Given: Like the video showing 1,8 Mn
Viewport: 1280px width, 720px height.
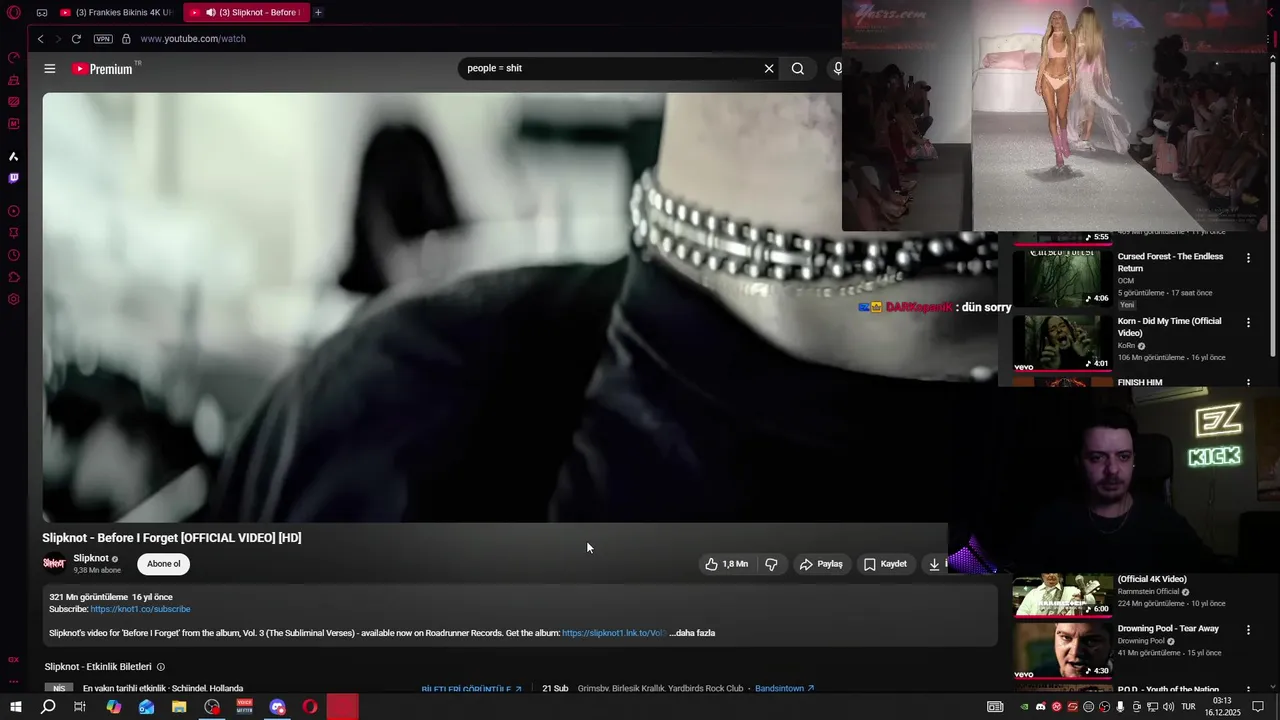Looking at the screenshot, I should [727, 564].
